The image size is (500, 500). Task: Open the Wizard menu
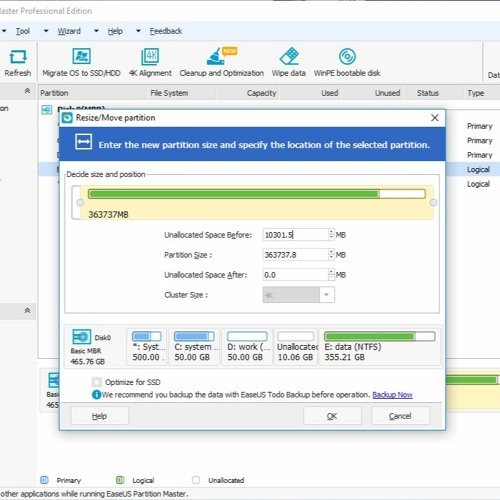(x=69, y=31)
